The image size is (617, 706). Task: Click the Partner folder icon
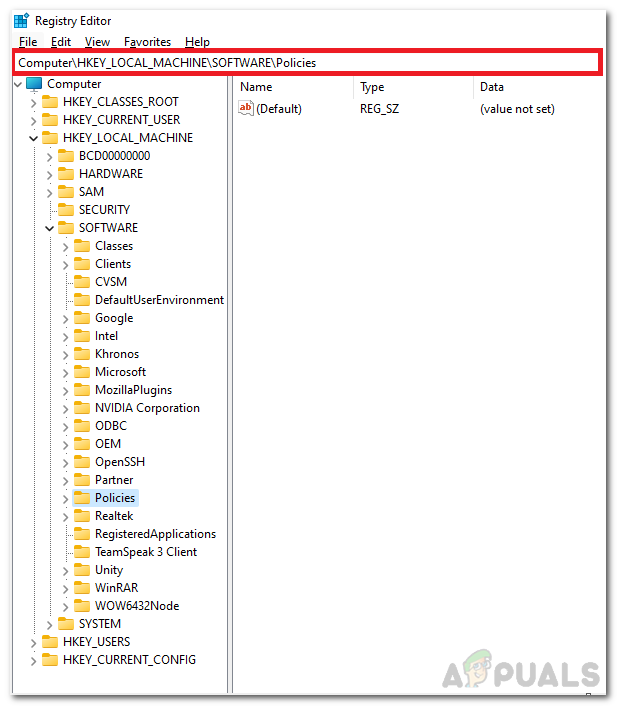(82, 480)
